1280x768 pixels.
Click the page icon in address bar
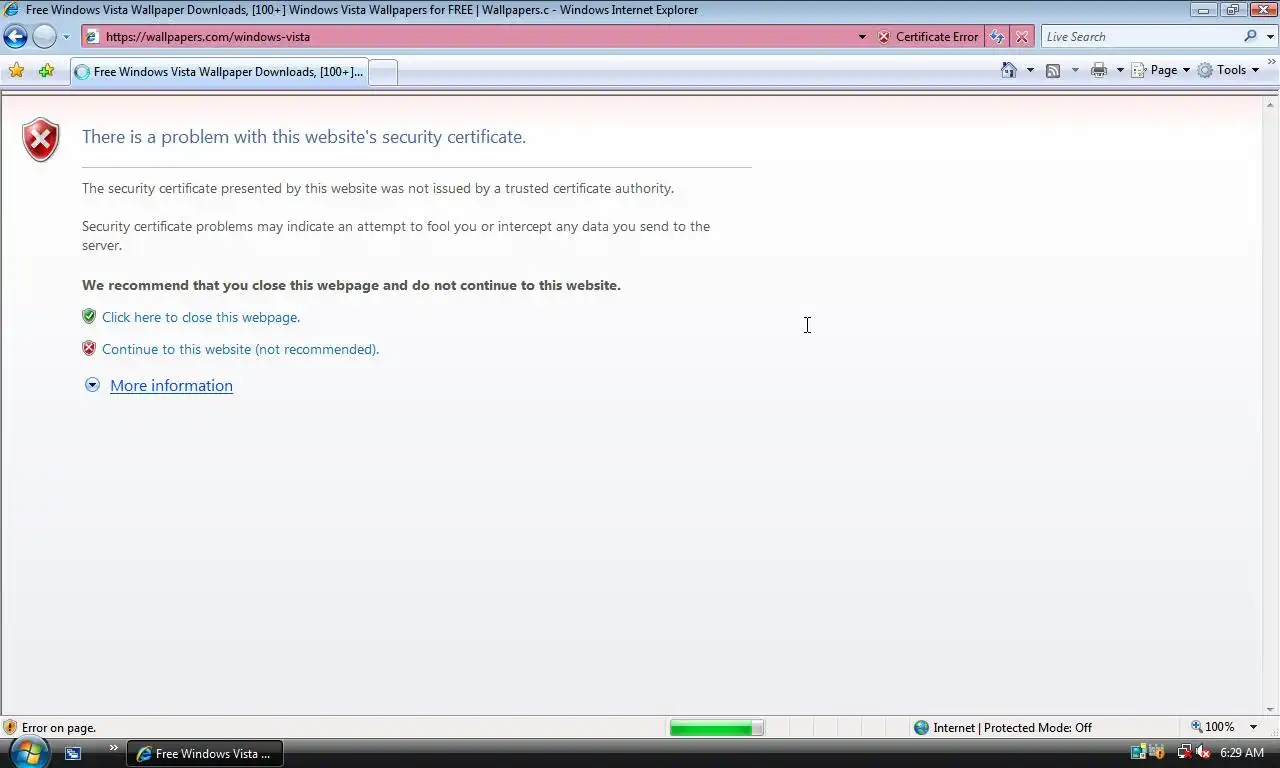coord(92,37)
